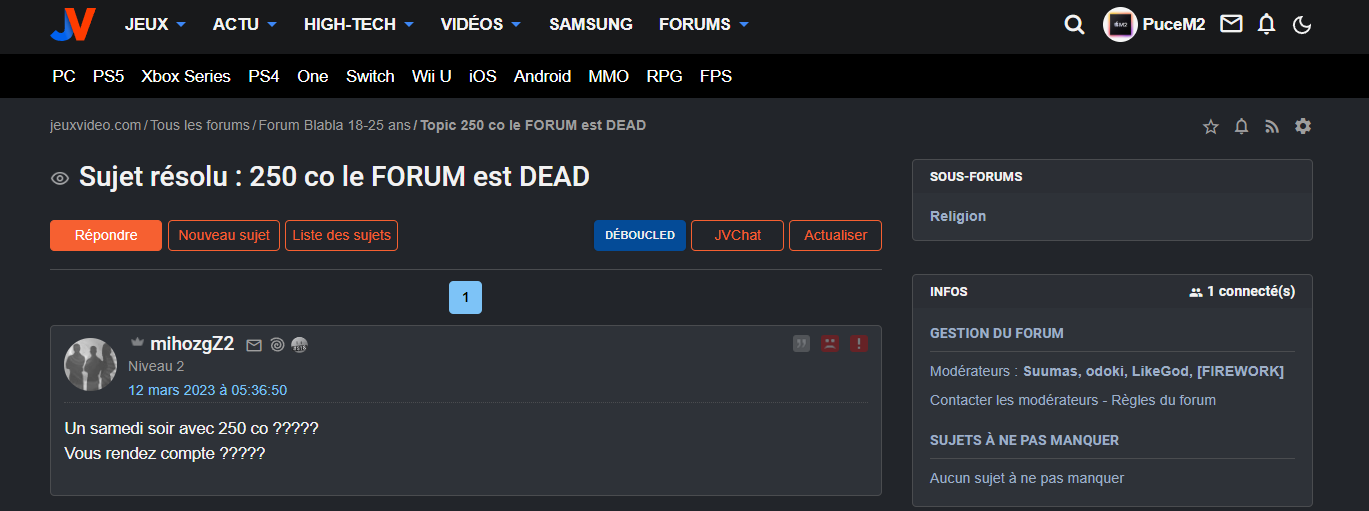Add topic to favorites with star icon
Image resolution: width=1369 pixels, height=511 pixels.
[1210, 126]
